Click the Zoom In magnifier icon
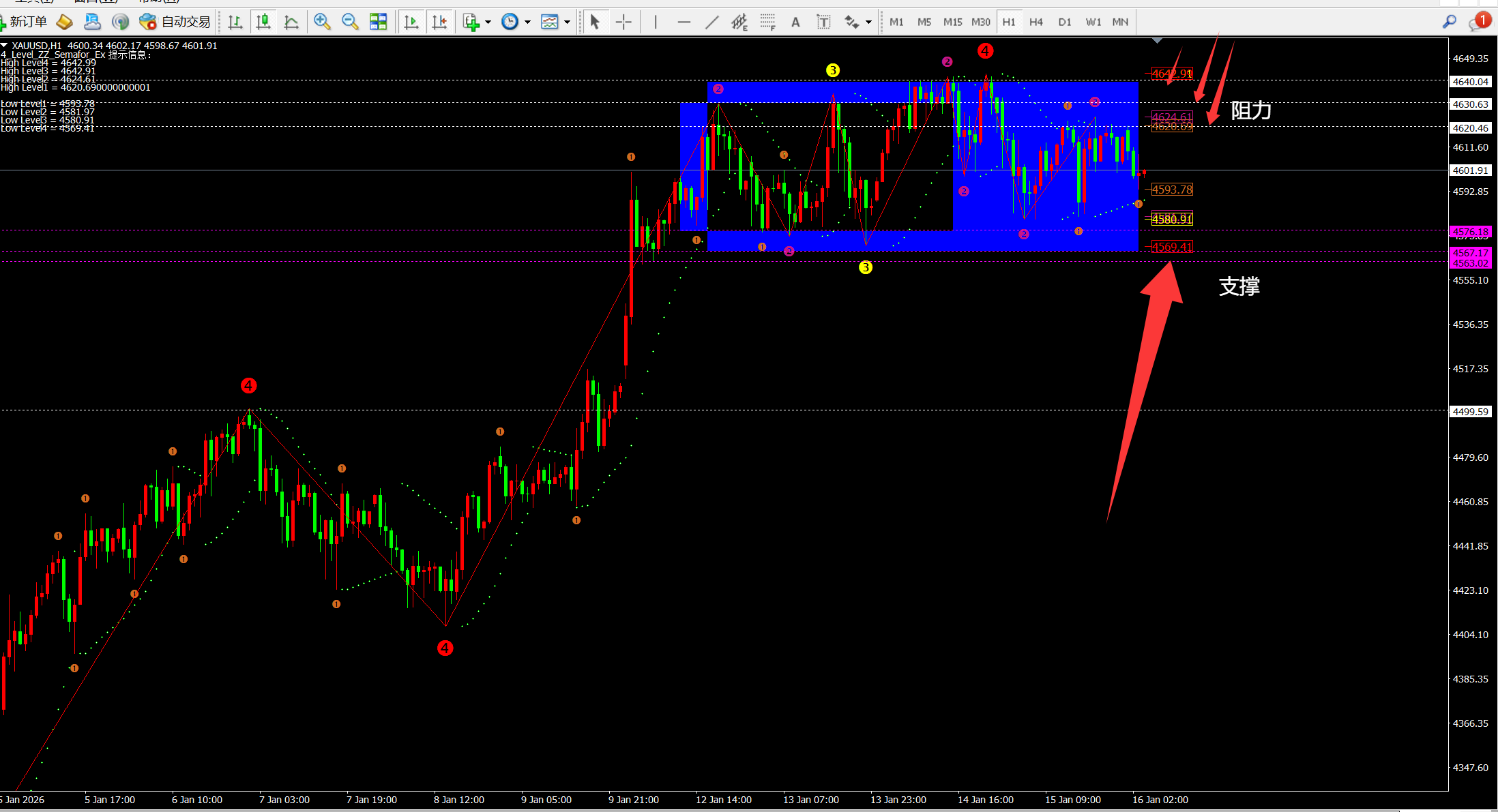The width and height of the screenshot is (1498, 812). point(321,22)
